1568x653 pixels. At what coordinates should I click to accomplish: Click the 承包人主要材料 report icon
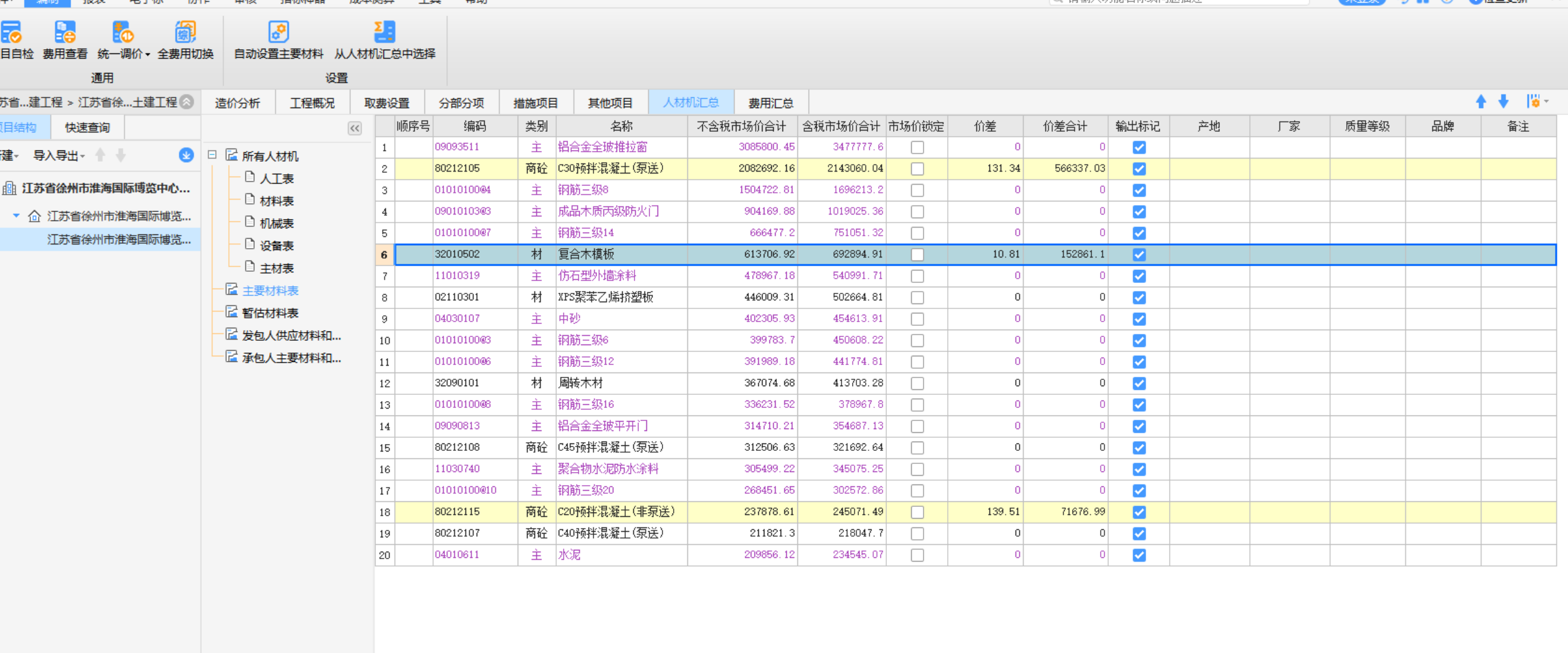[x=232, y=357]
